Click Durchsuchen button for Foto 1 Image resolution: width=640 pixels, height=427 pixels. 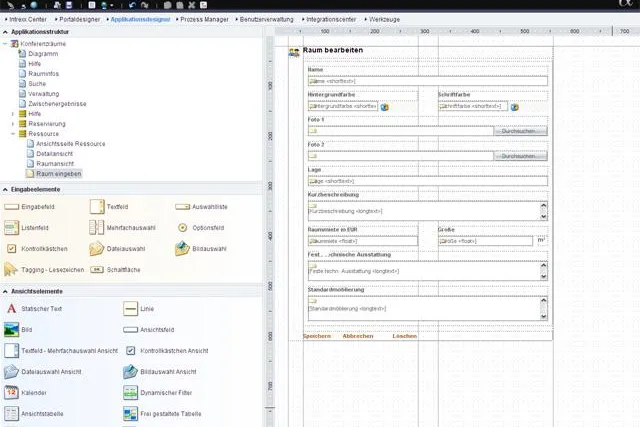coord(520,131)
